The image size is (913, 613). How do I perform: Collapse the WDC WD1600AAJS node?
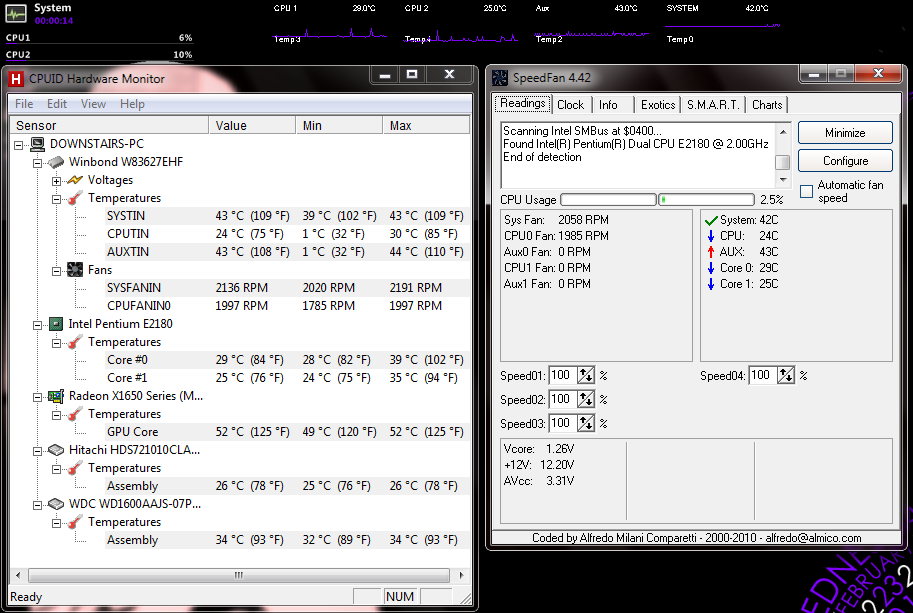[37, 505]
